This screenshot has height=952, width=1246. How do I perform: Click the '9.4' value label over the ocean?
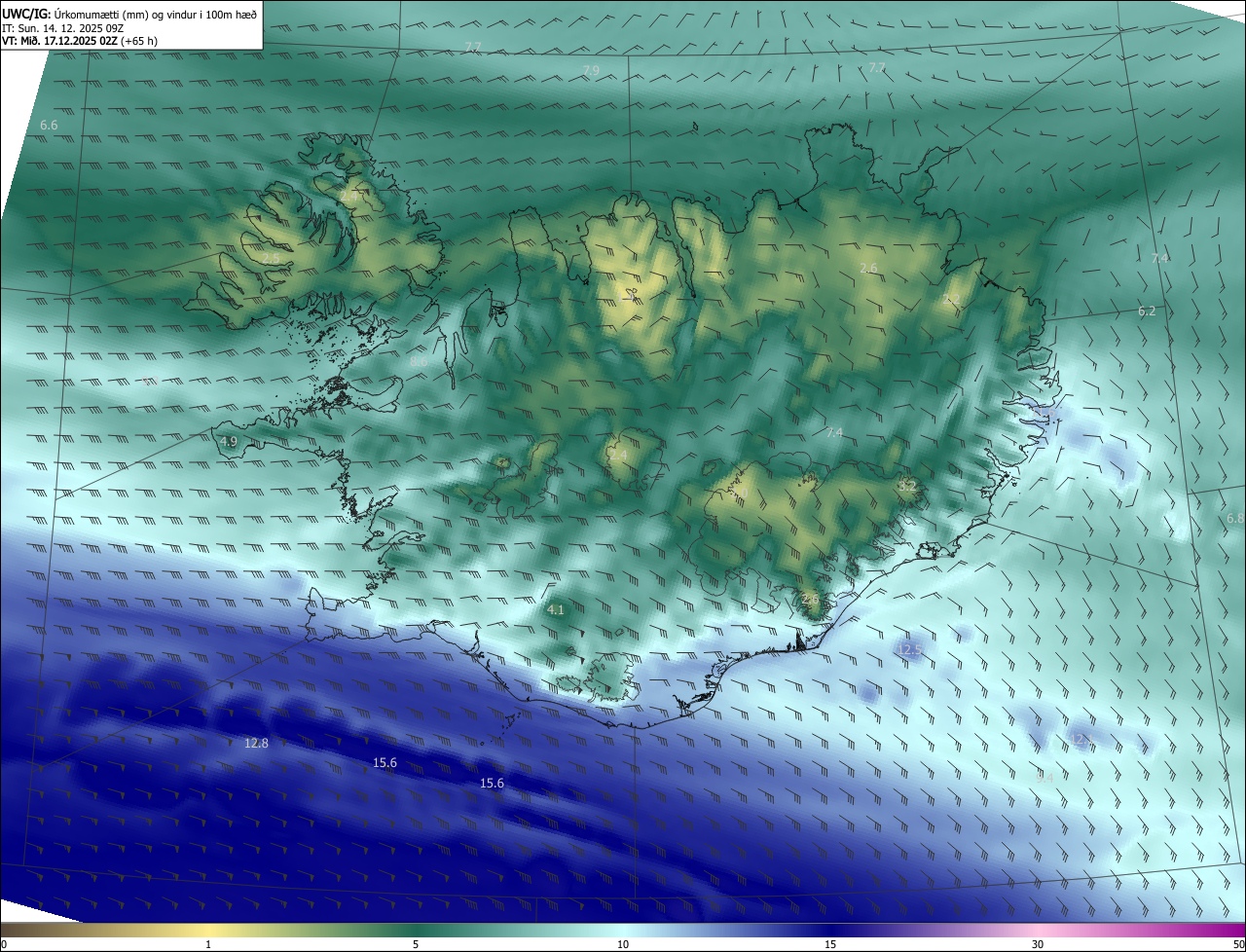(1044, 778)
